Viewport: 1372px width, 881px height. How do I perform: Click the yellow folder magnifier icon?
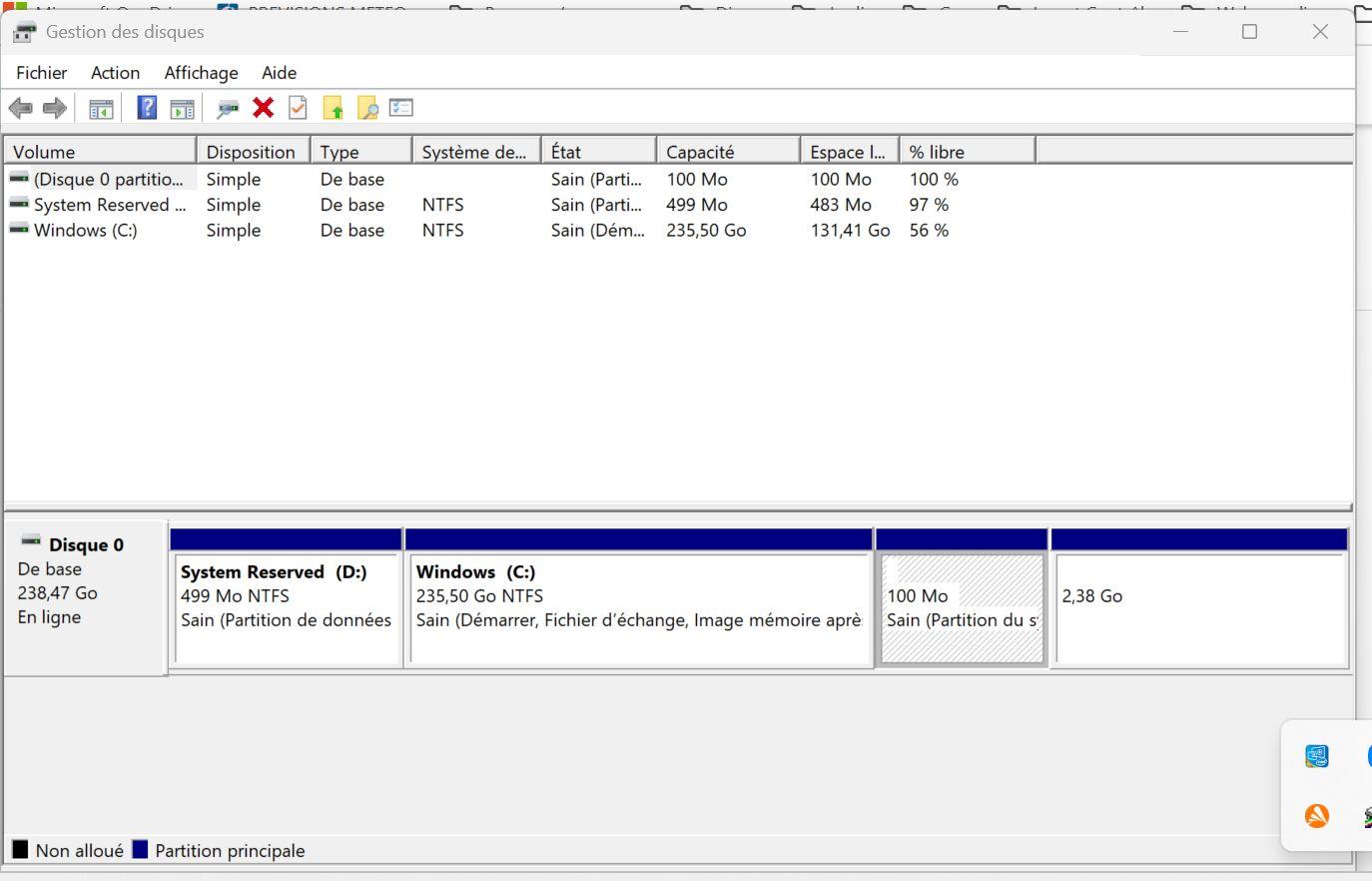pos(367,109)
